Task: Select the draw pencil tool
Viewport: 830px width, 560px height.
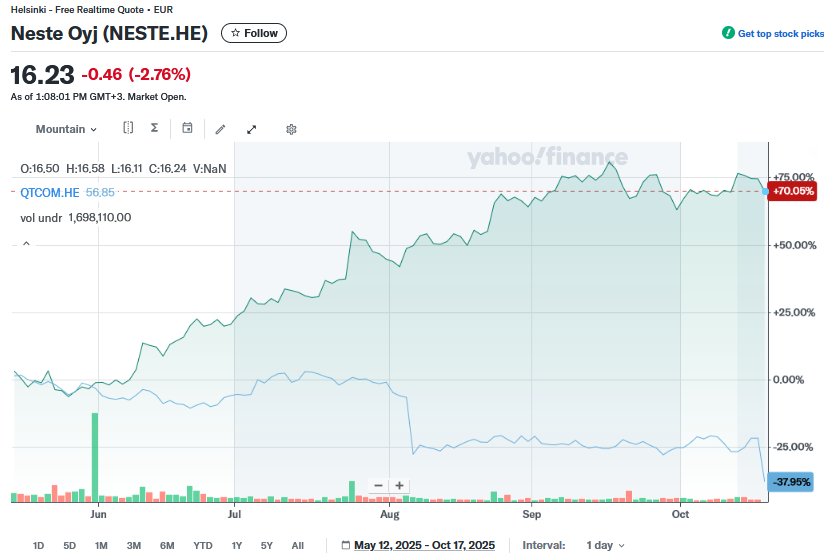Action: coord(220,129)
